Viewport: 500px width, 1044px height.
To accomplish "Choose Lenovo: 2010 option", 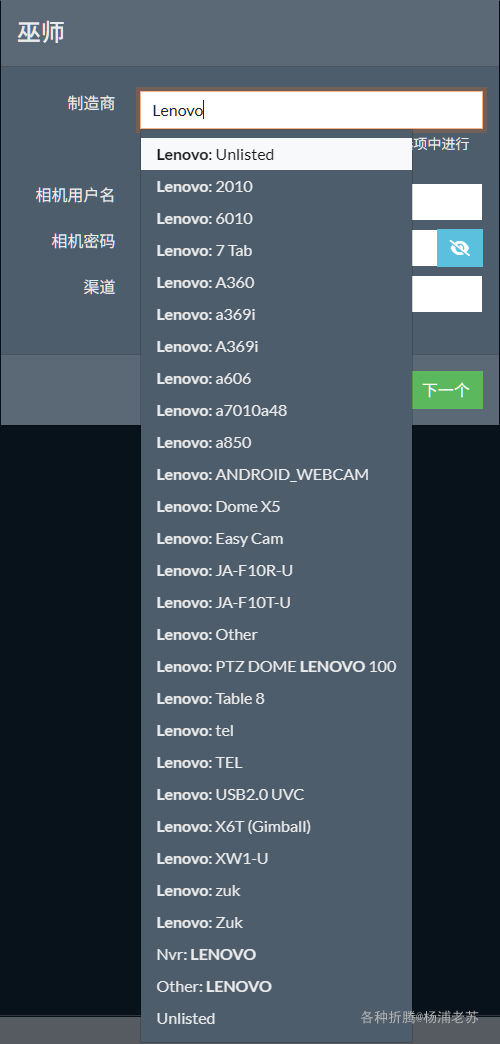I will [276, 186].
